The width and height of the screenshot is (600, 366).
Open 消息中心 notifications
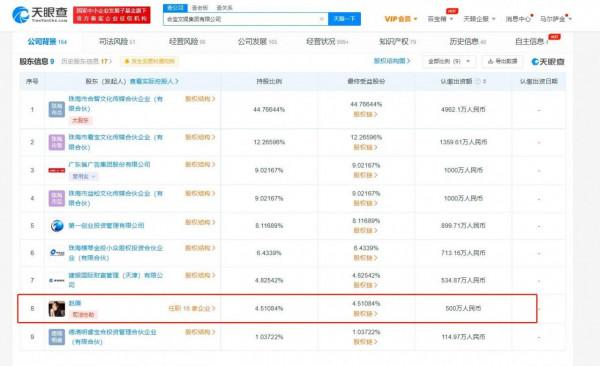(x=518, y=19)
